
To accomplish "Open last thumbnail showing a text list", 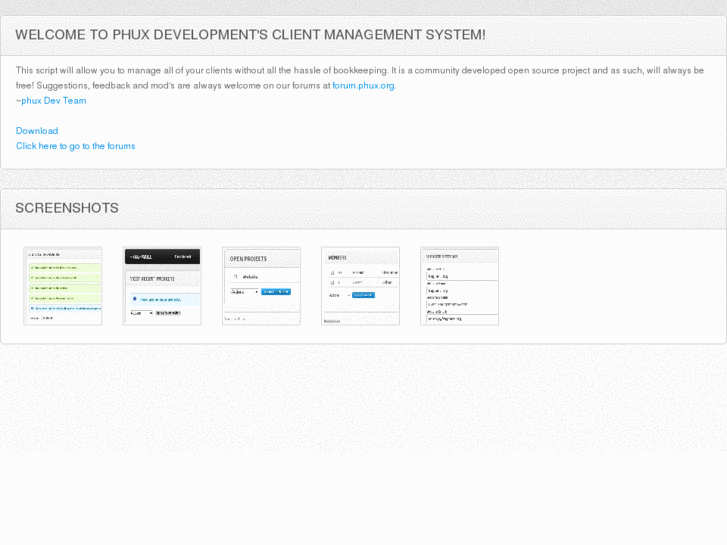I will click(459, 286).
